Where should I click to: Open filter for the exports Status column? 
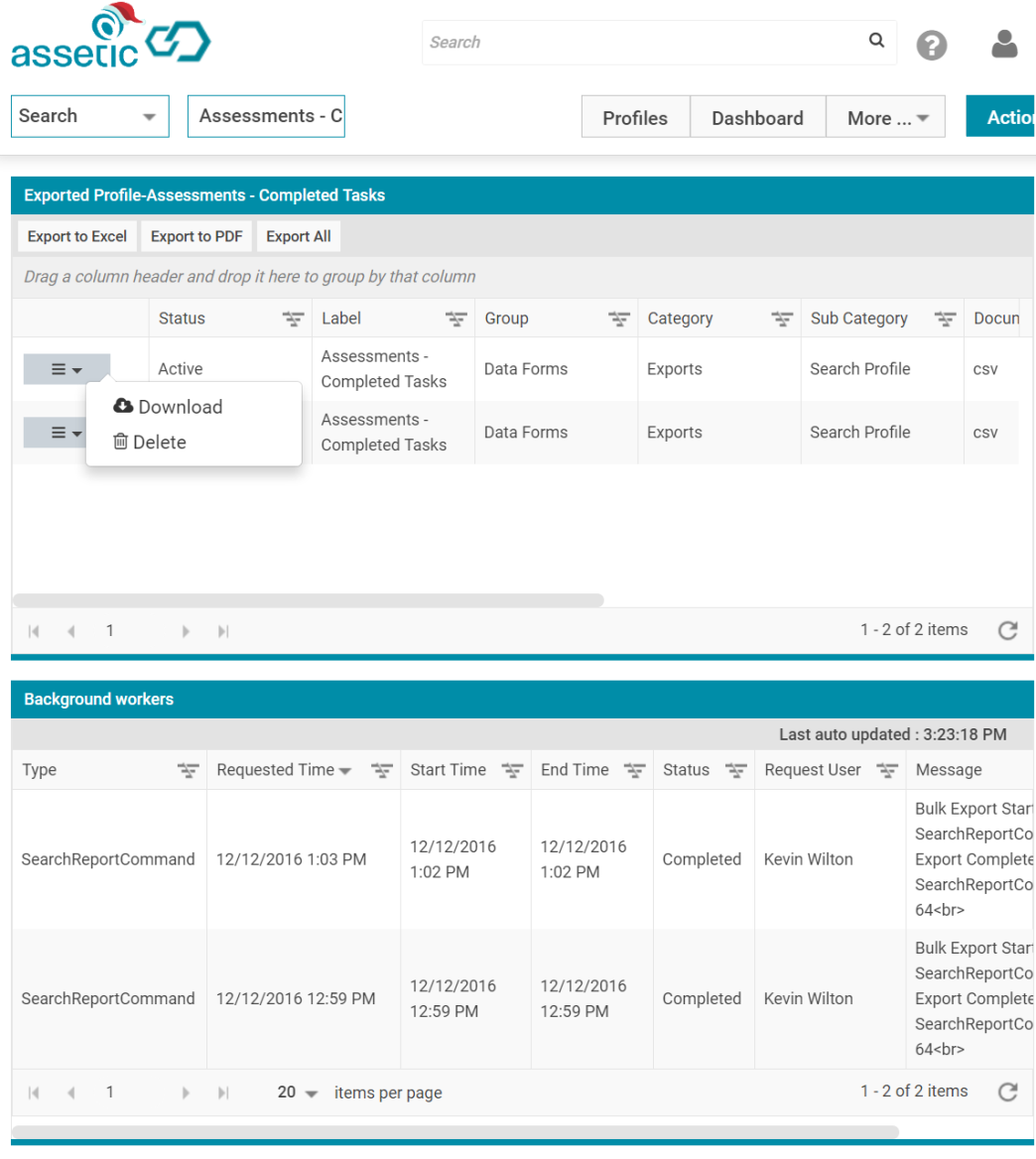point(293,319)
